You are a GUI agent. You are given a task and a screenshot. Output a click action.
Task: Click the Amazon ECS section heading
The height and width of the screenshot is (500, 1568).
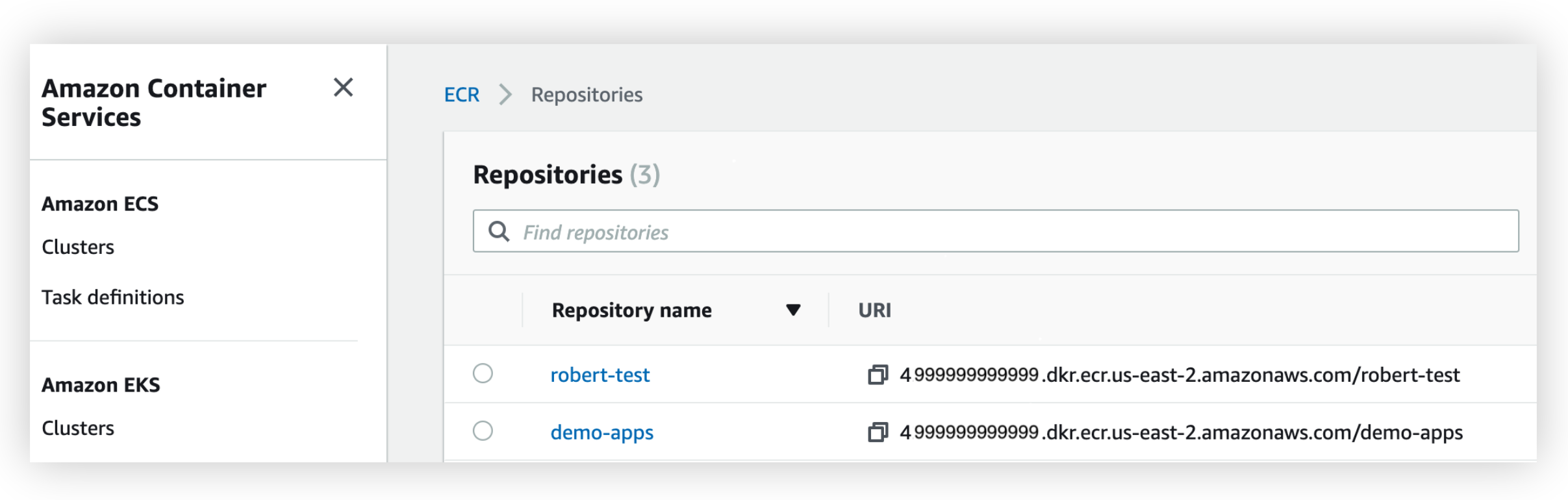coord(100,204)
